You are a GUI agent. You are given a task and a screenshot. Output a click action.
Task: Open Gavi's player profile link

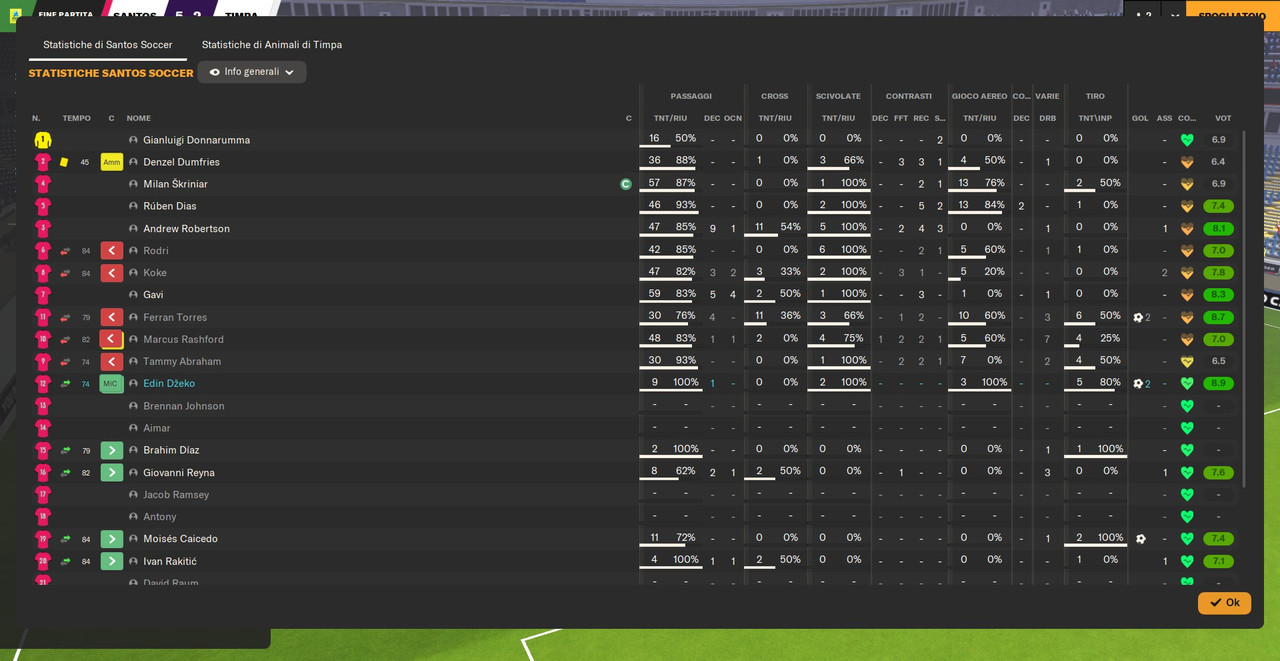click(153, 295)
